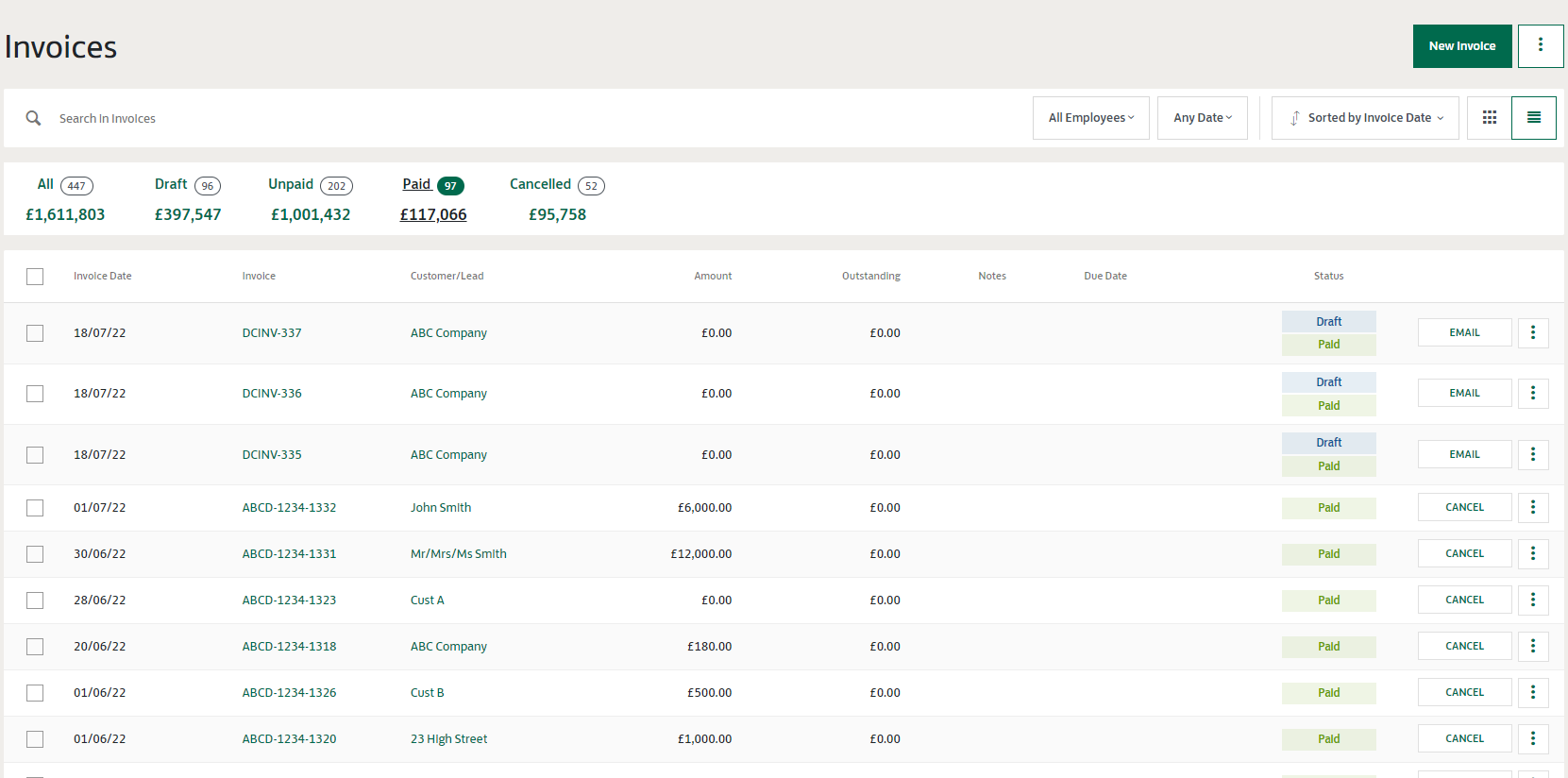Viewport: 1568px width, 778px height.
Task: Open the Any Date filter dropdown
Action: click(x=1202, y=118)
